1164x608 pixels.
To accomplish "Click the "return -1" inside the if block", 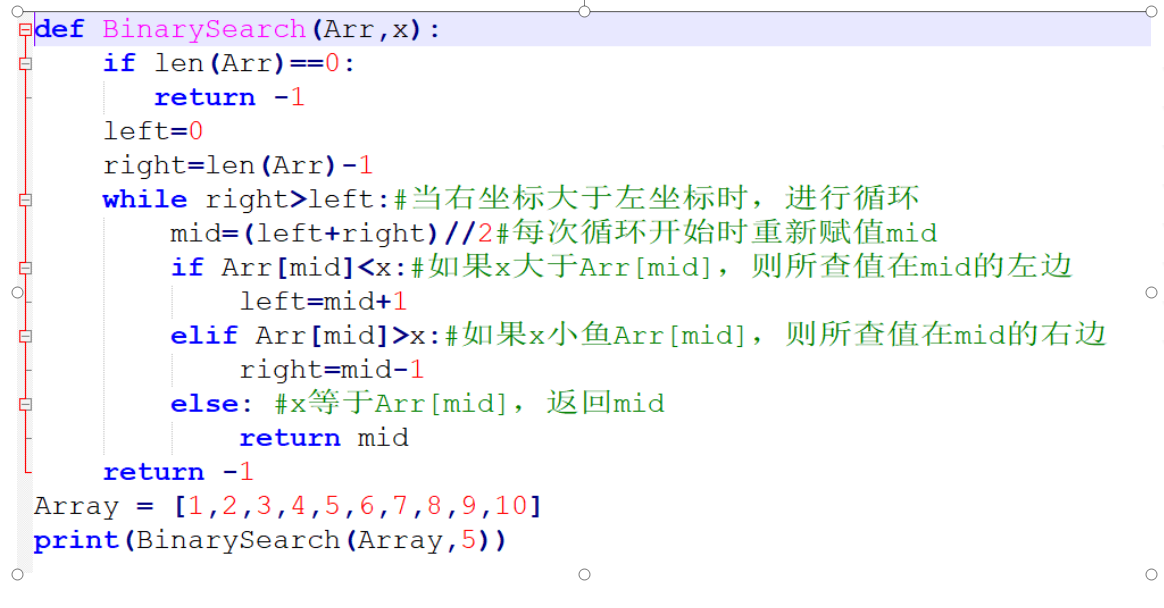I will pos(230,97).
